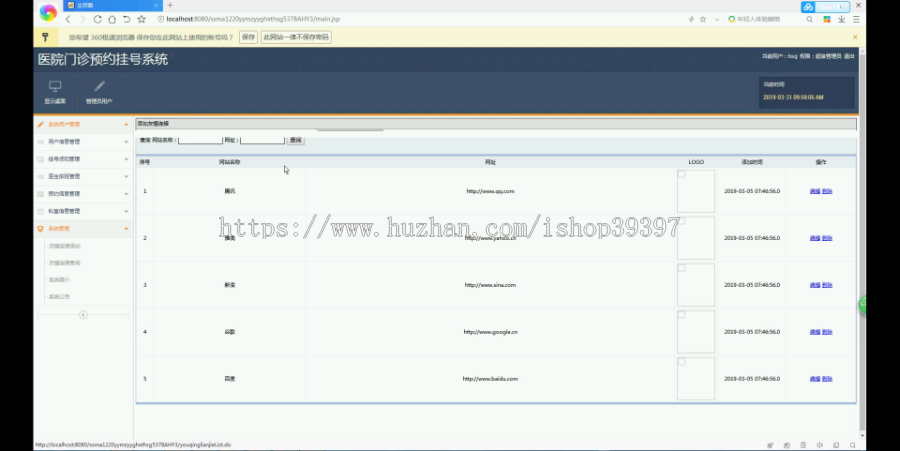Click the colorful extensions grid icon
900x451 pixels.
(827, 19)
